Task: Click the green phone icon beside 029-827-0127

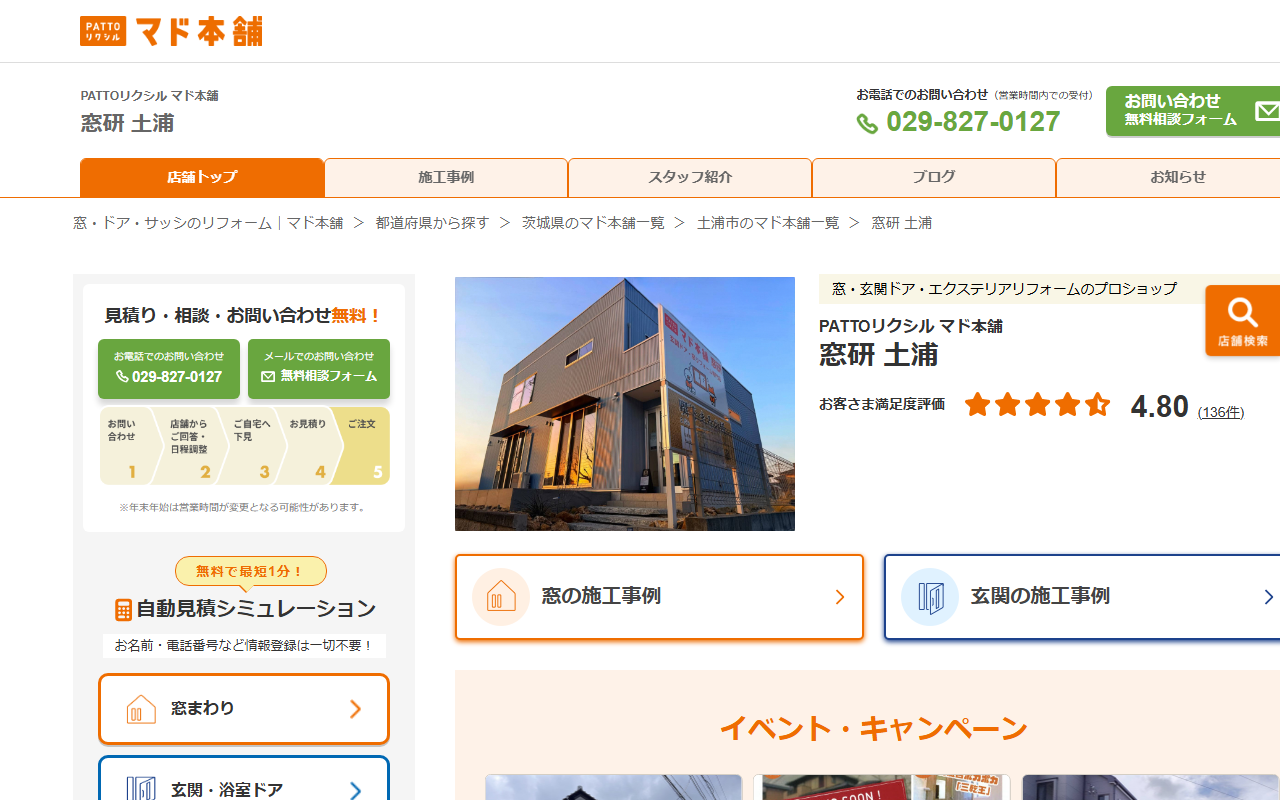Action: [867, 124]
